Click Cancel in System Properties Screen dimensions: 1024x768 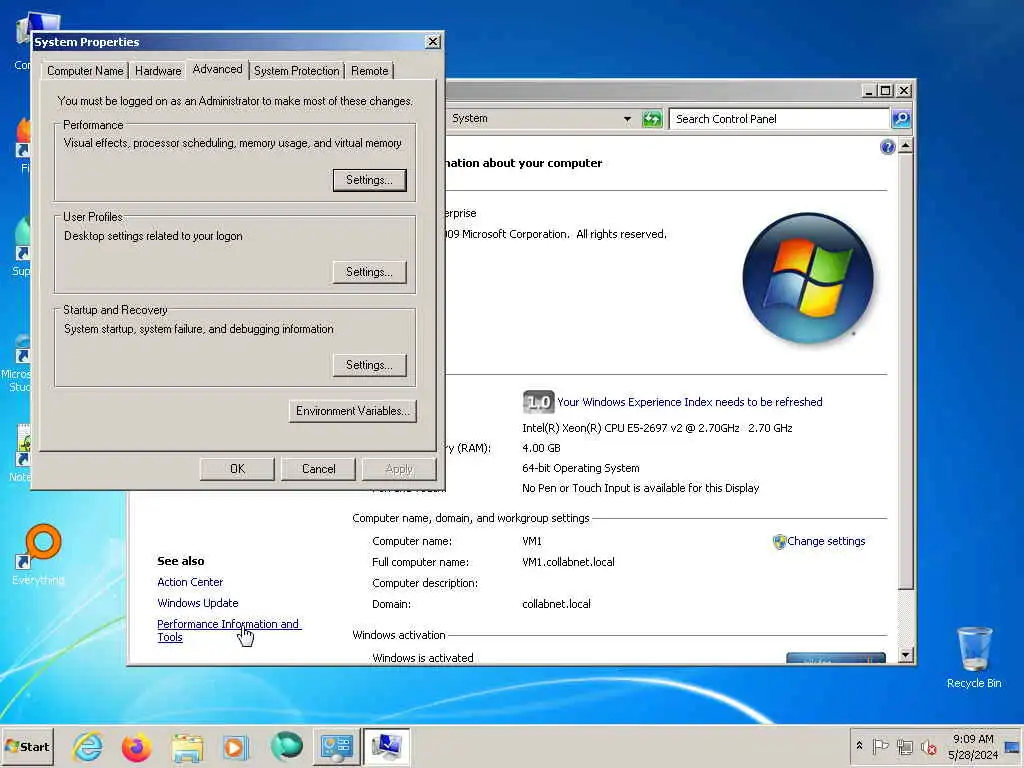tap(318, 469)
